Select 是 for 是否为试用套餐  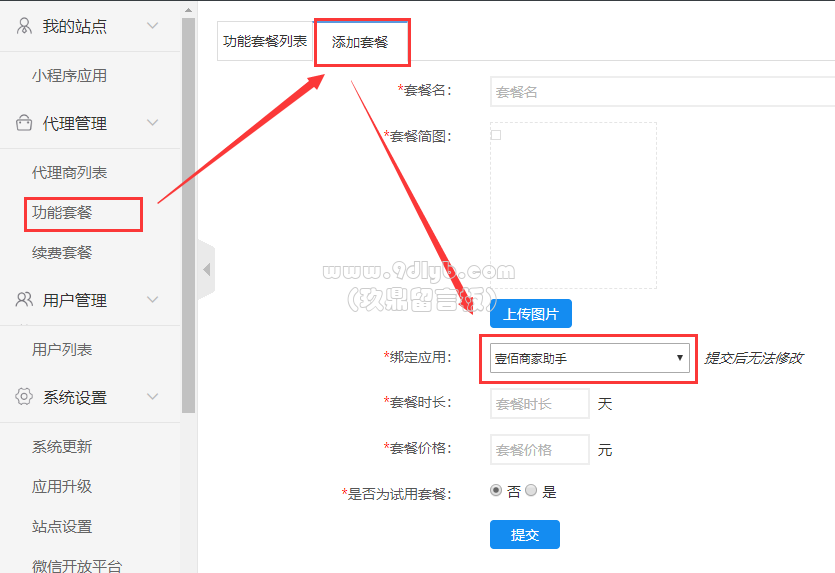pos(531,490)
